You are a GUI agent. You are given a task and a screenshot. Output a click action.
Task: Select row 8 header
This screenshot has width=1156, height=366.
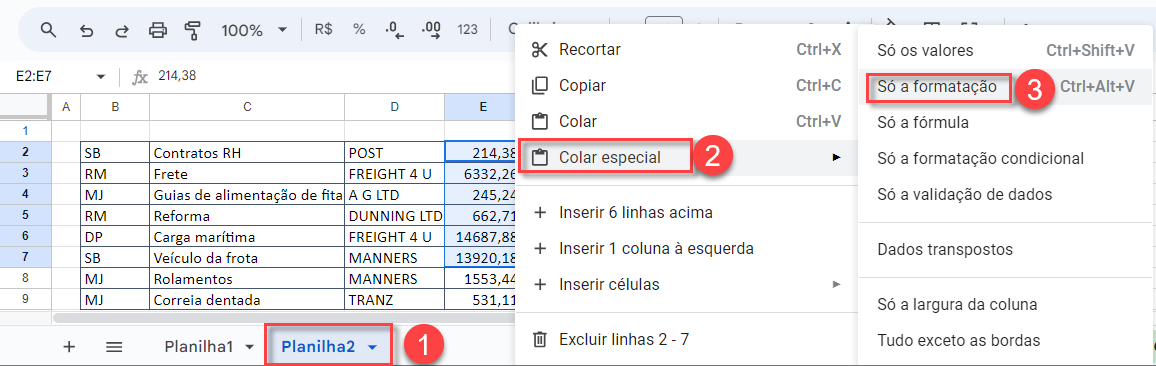[26, 279]
